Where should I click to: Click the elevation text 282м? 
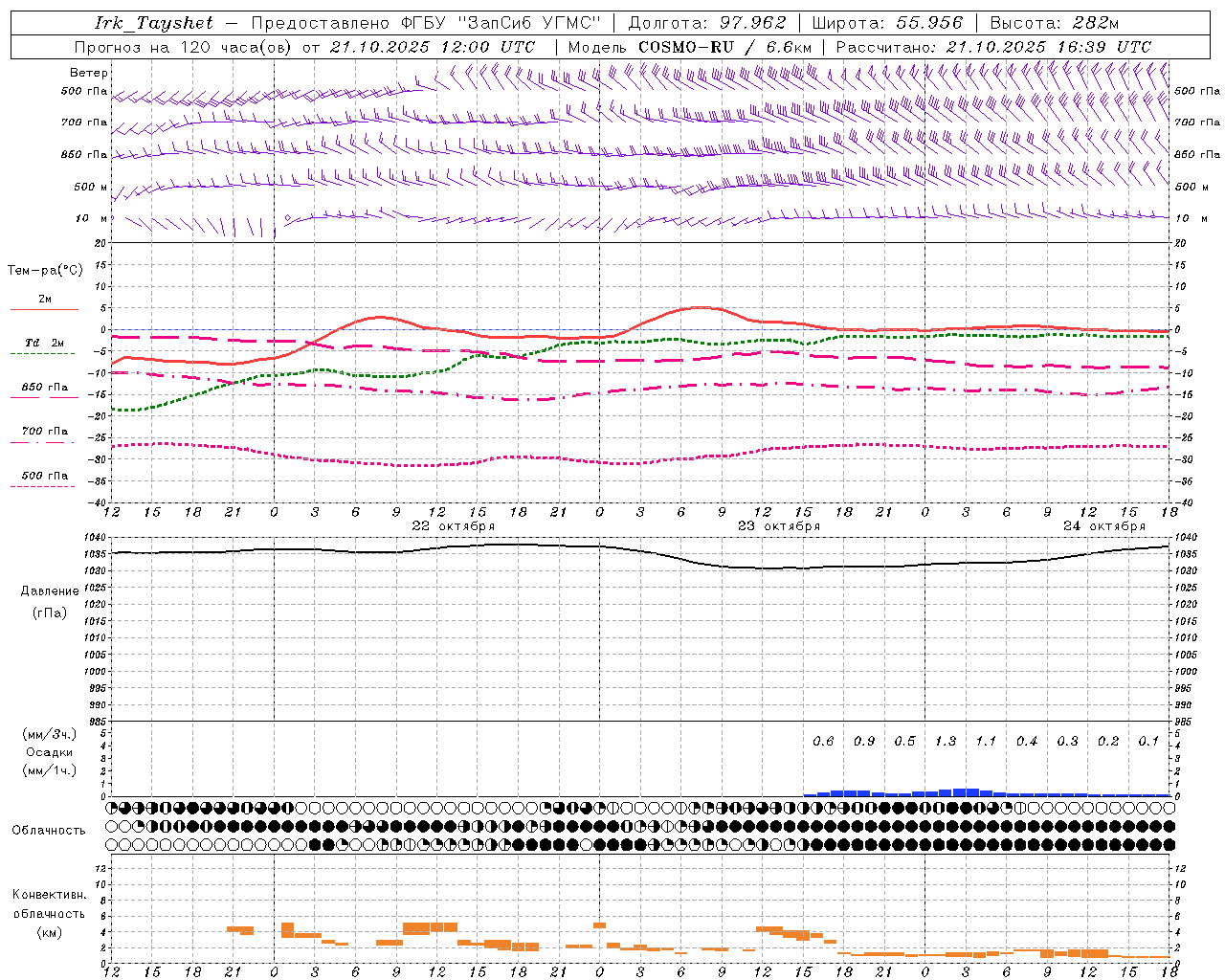pos(1096,23)
